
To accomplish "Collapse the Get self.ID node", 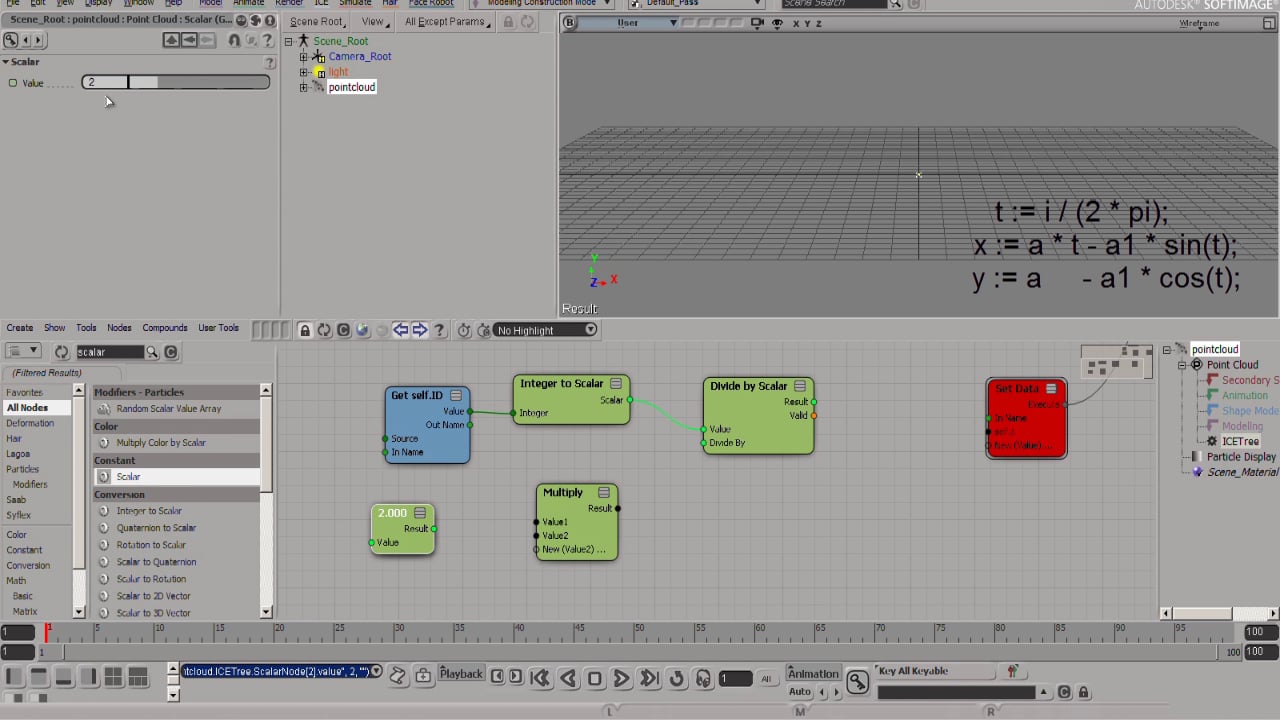I will click(x=454, y=396).
